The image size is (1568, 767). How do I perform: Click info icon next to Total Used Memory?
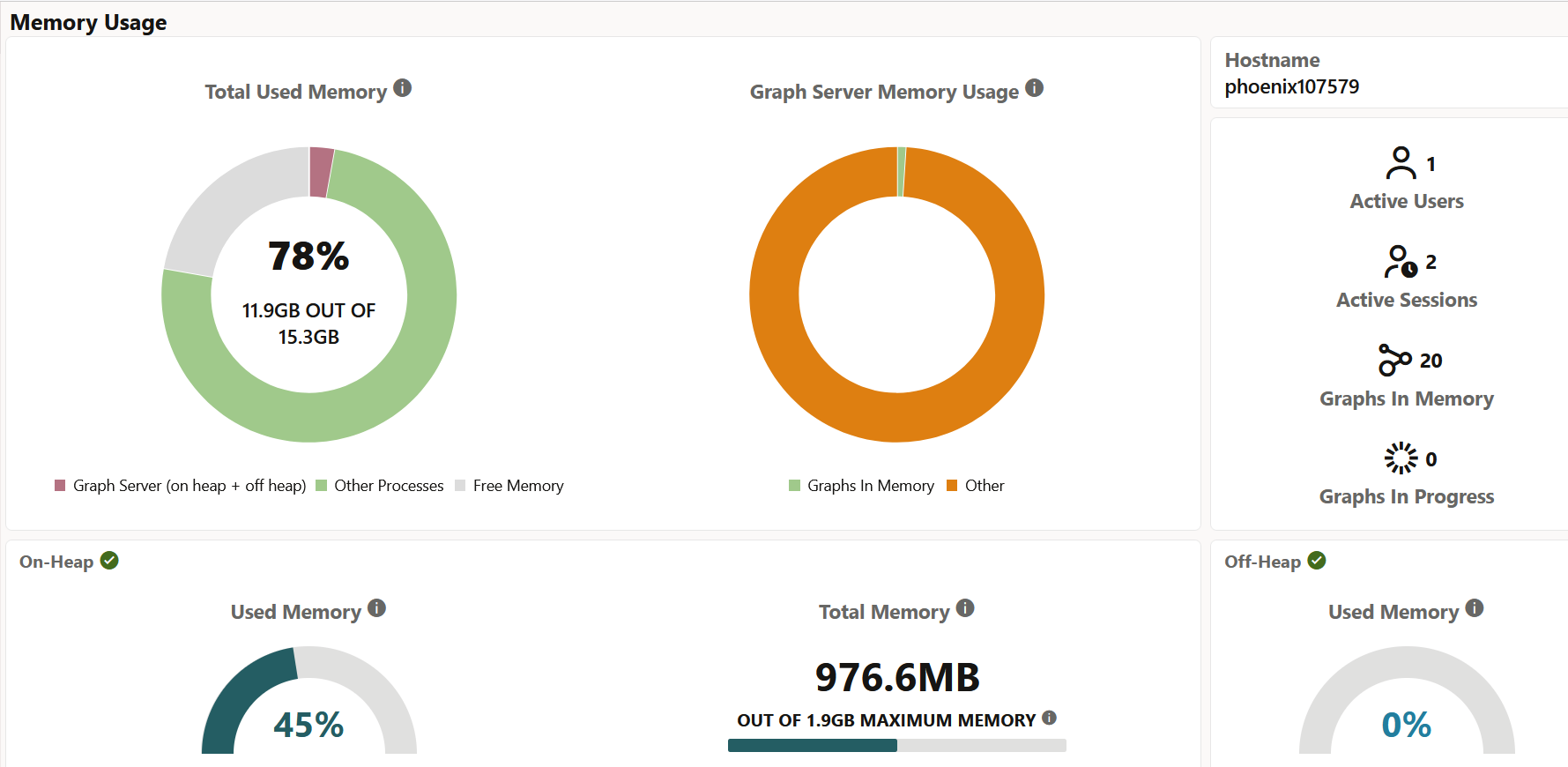[403, 88]
